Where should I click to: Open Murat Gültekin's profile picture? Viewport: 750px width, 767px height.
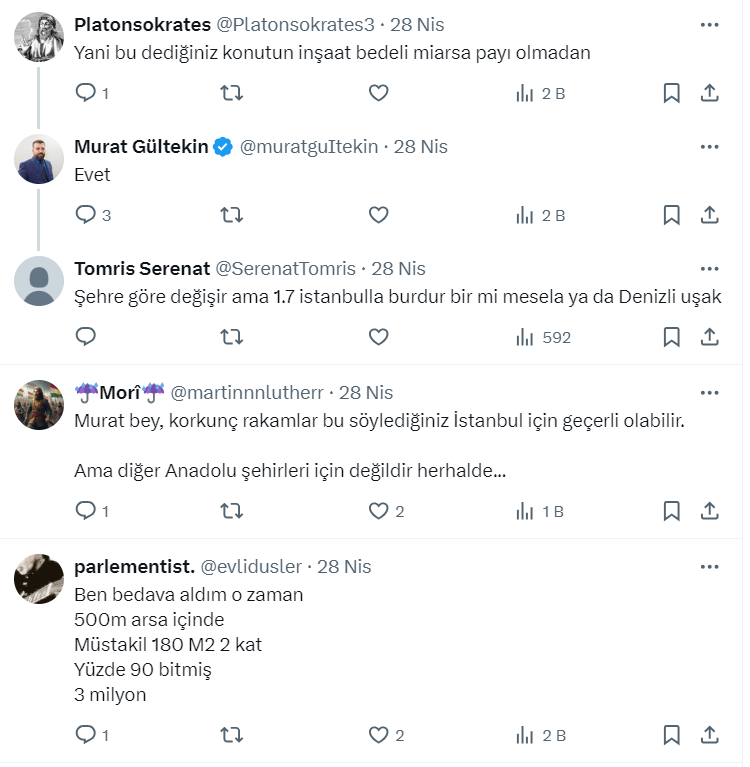(x=39, y=159)
